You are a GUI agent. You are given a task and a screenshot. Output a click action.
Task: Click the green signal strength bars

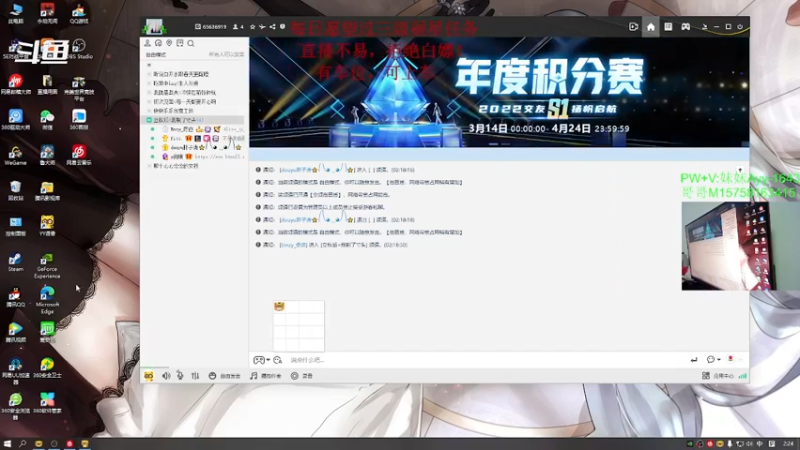742,376
